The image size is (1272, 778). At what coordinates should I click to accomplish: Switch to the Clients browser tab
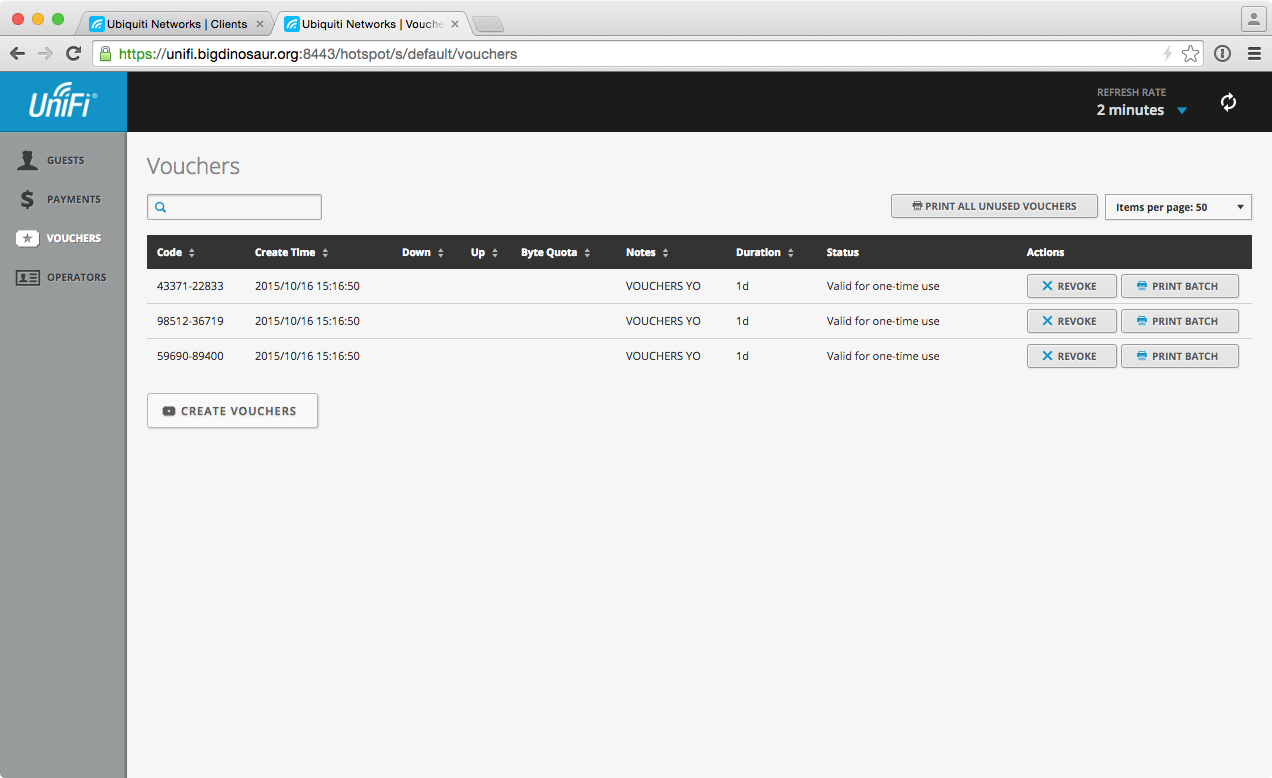click(170, 23)
